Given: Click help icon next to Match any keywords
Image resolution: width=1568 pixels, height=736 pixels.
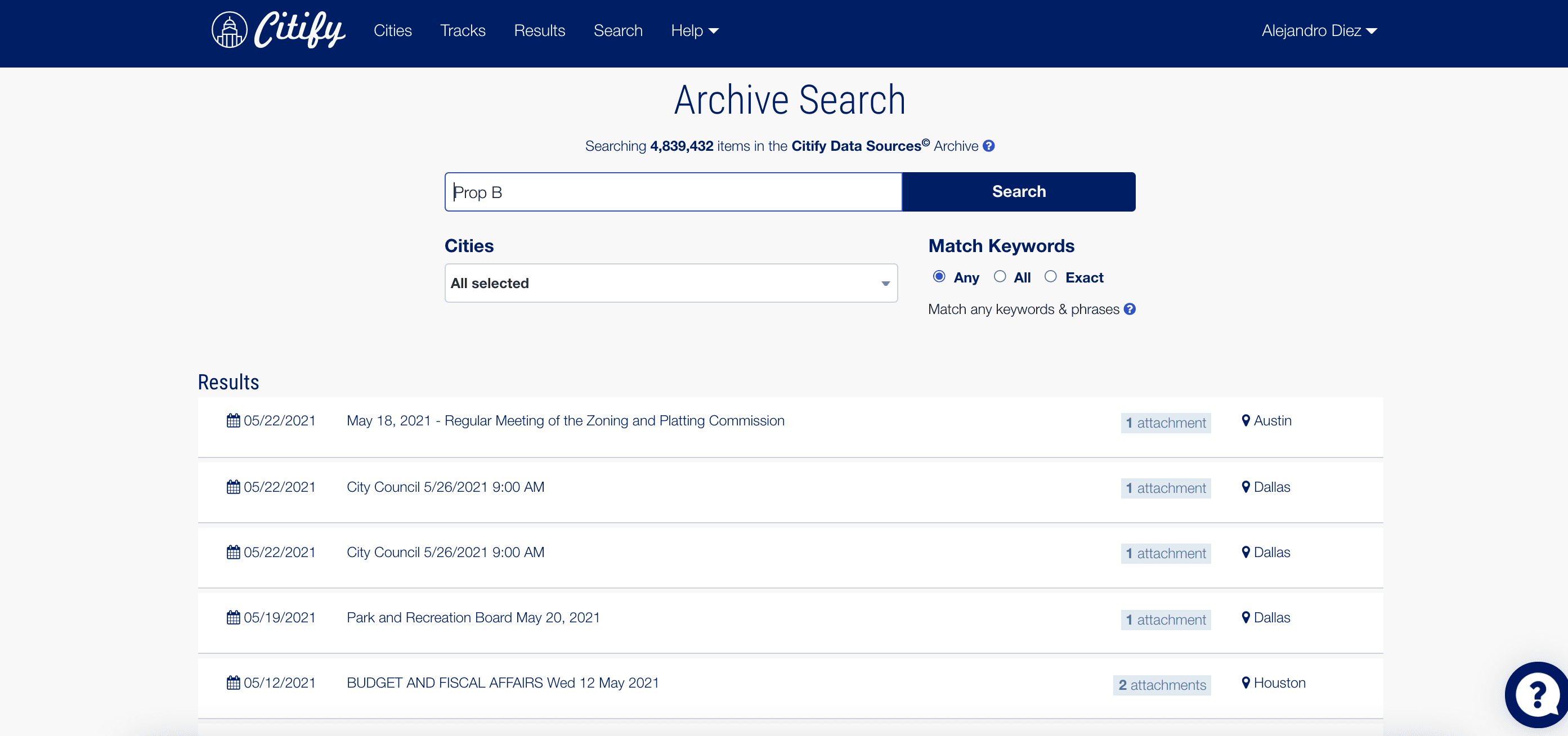Looking at the screenshot, I should (1130, 309).
